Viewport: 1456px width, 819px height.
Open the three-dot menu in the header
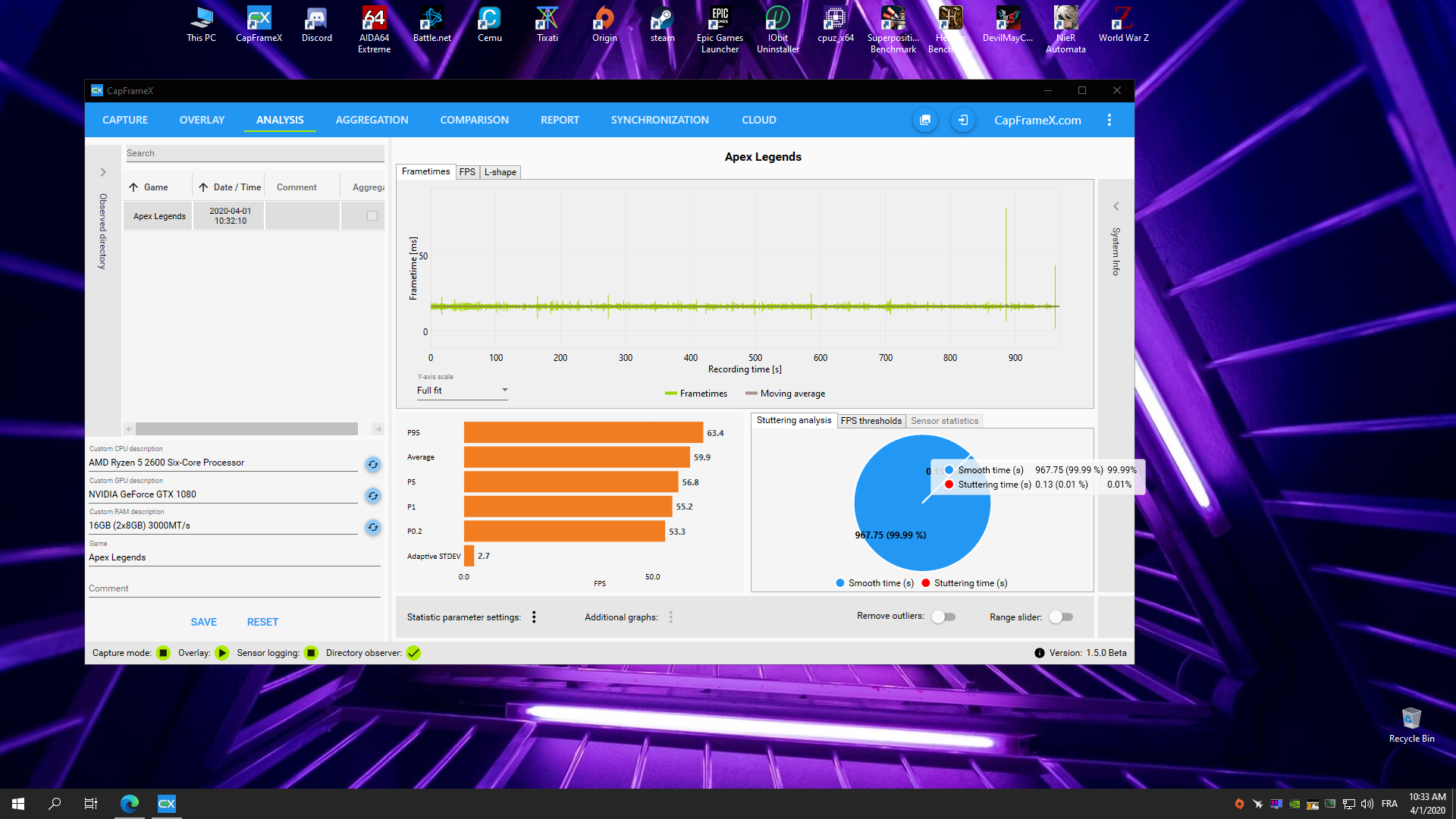click(x=1109, y=120)
